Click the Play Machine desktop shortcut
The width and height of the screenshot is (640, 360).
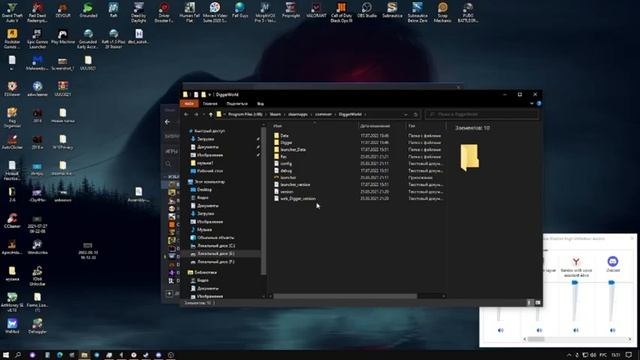(x=63, y=37)
